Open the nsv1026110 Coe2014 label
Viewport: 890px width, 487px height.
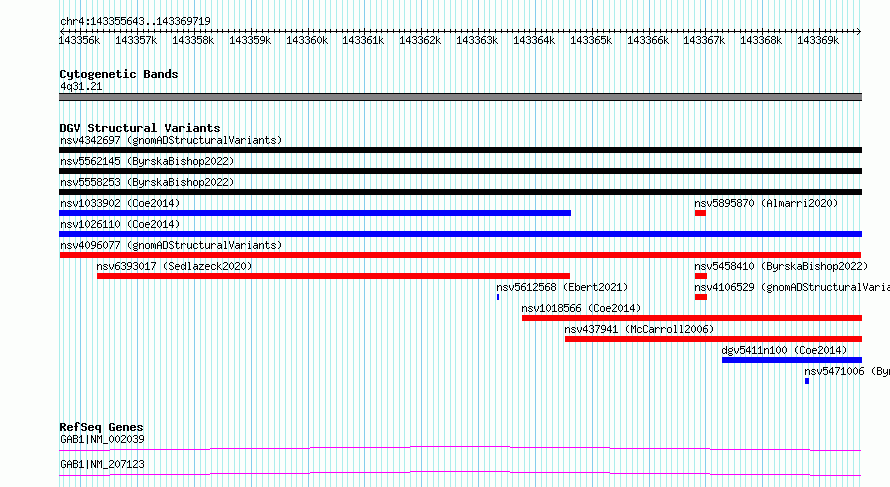[x=120, y=224]
